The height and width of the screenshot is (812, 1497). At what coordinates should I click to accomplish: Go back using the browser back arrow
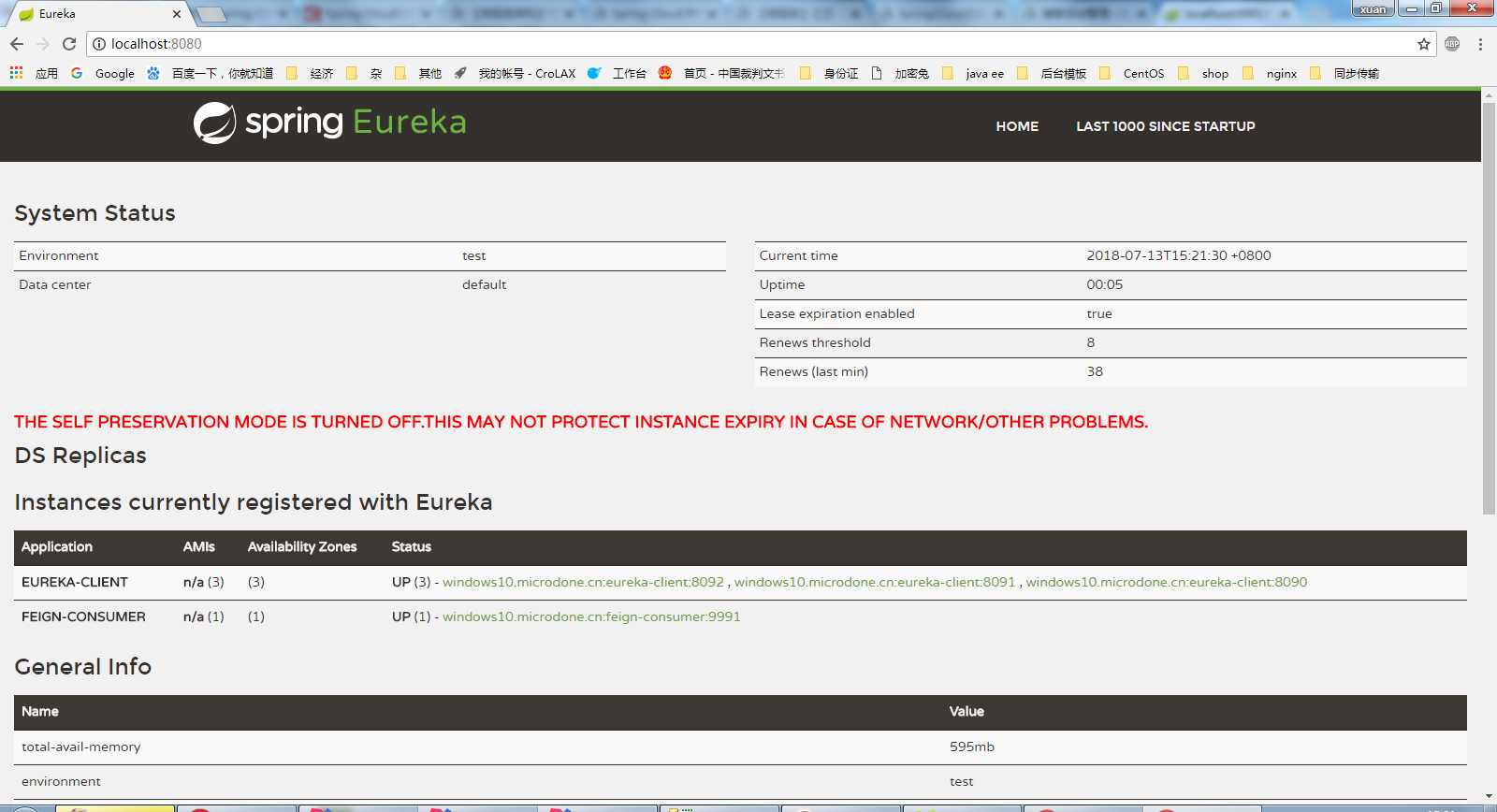point(17,44)
